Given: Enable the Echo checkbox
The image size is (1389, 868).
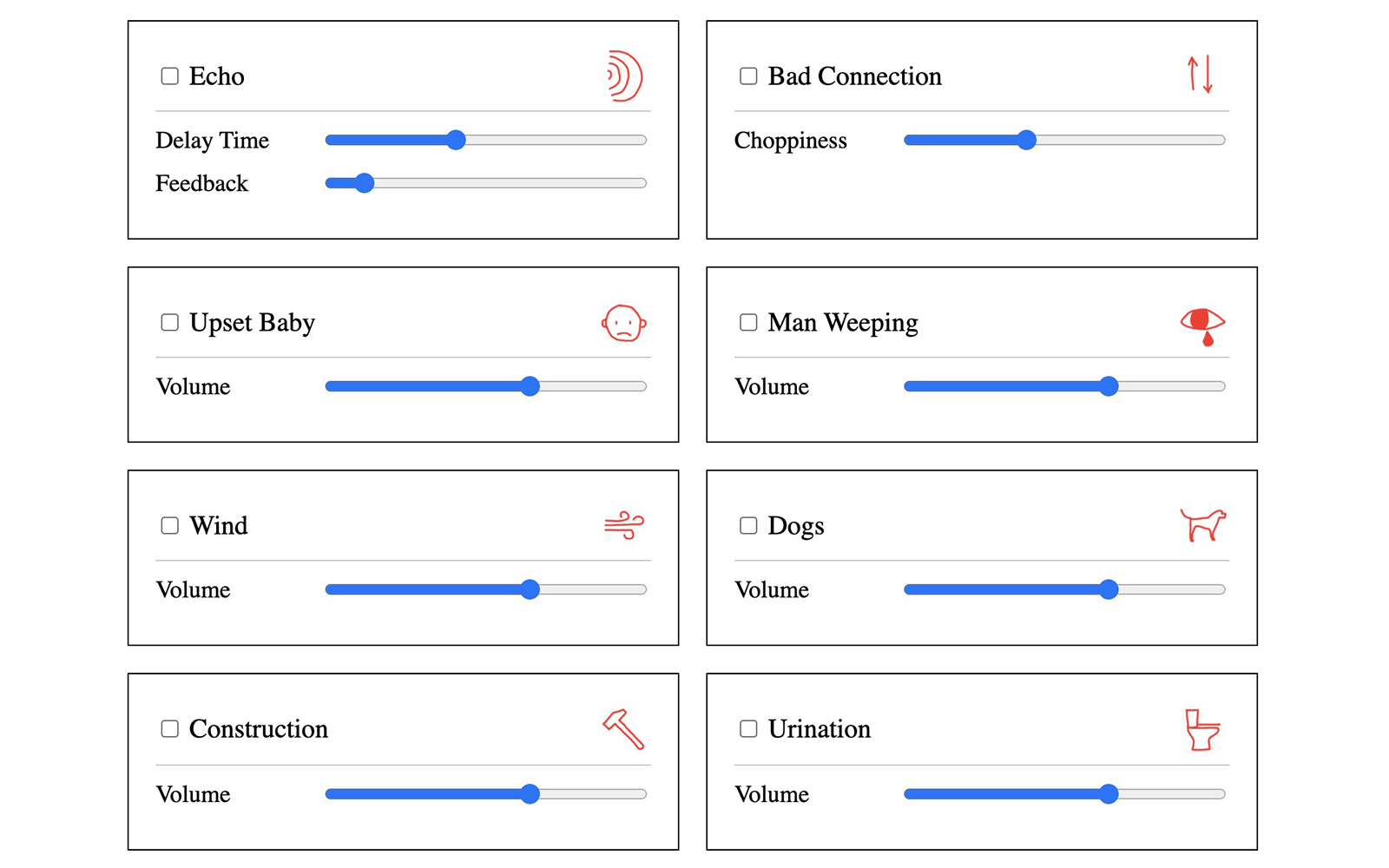Looking at the screenshot, I should [x=170, y=76].
